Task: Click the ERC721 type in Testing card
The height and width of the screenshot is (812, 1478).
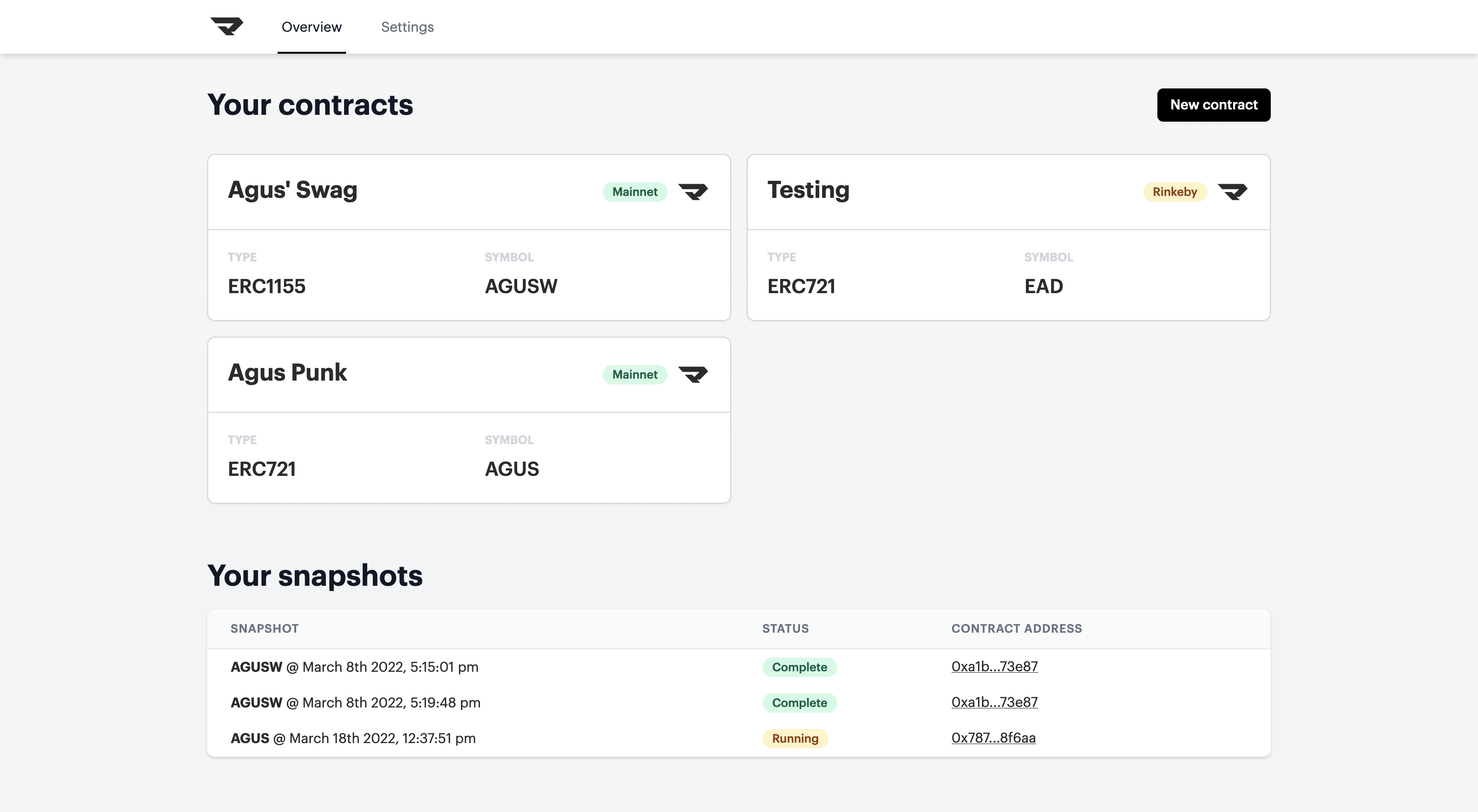Action: click(802, 286)
